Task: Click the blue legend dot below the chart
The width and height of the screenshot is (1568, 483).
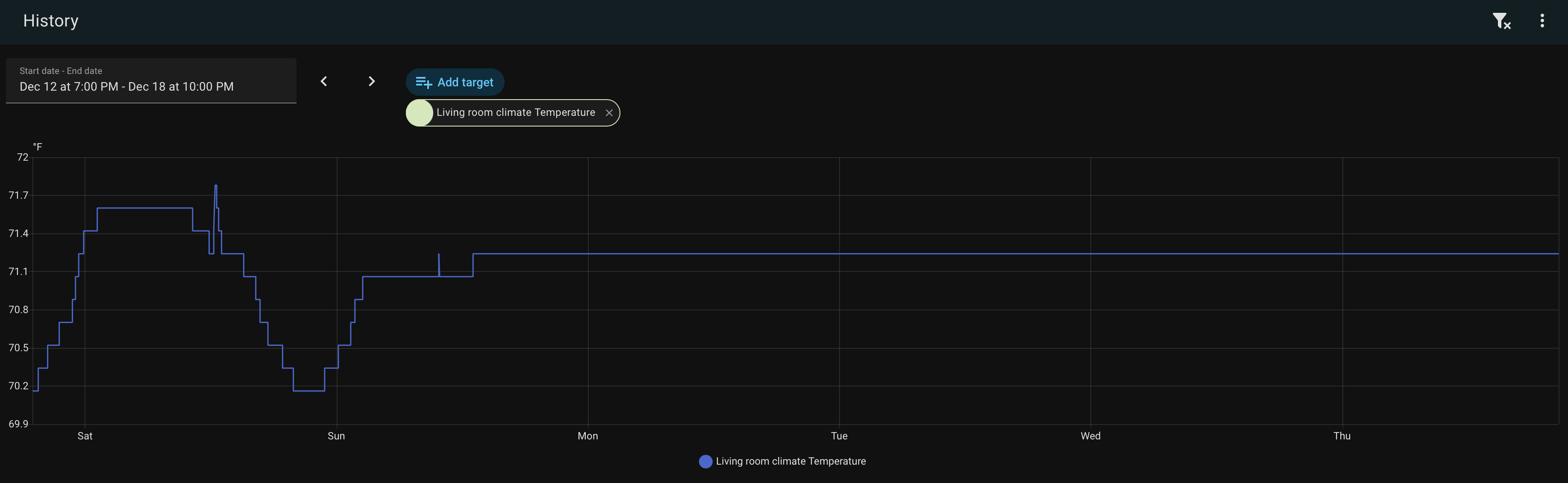Action: click(705, 462)
